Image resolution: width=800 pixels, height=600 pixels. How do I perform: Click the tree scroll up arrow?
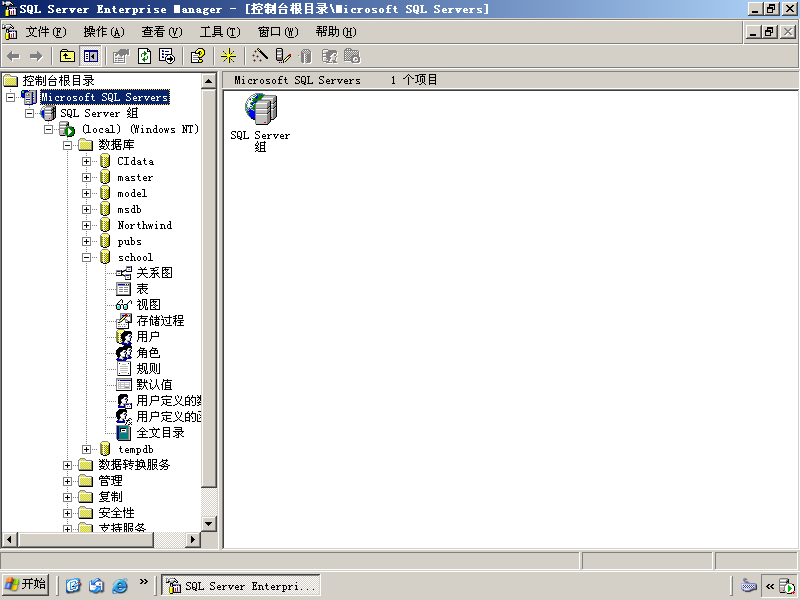tap(209, 81)
